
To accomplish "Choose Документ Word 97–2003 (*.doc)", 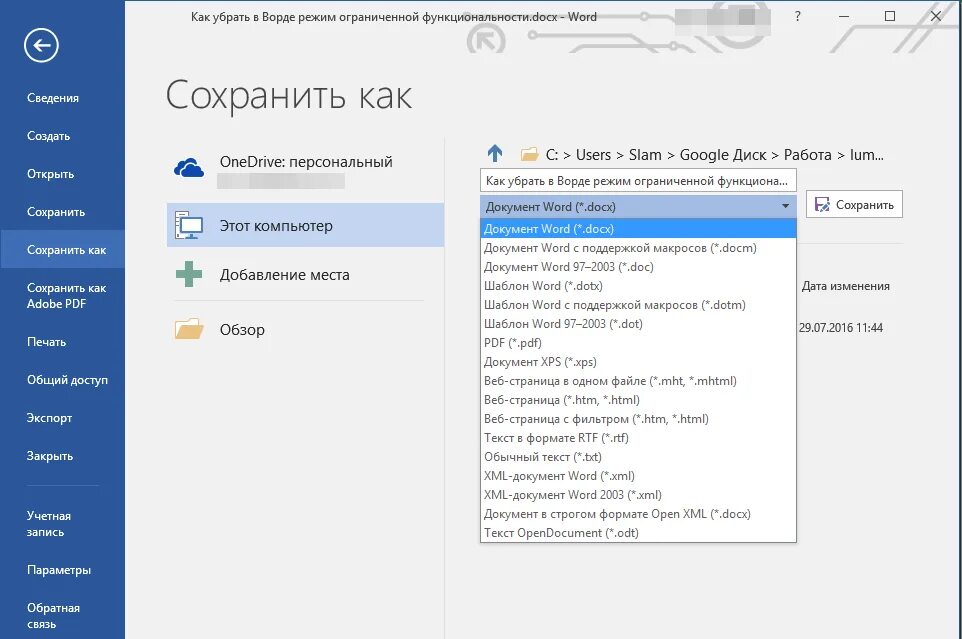I will [x=638, y=267].
